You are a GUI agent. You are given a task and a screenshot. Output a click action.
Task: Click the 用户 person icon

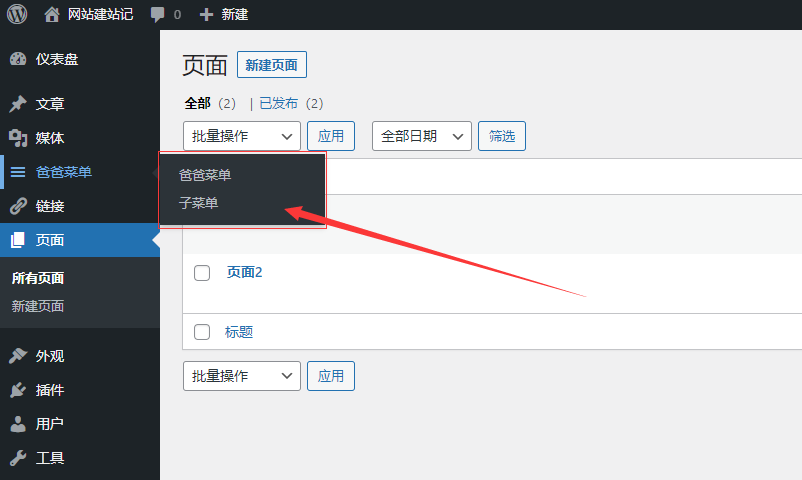pos(18,424)
